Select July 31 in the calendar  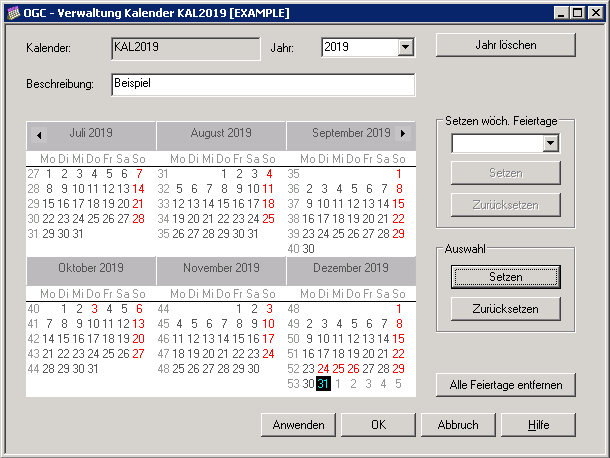(78, 234)
